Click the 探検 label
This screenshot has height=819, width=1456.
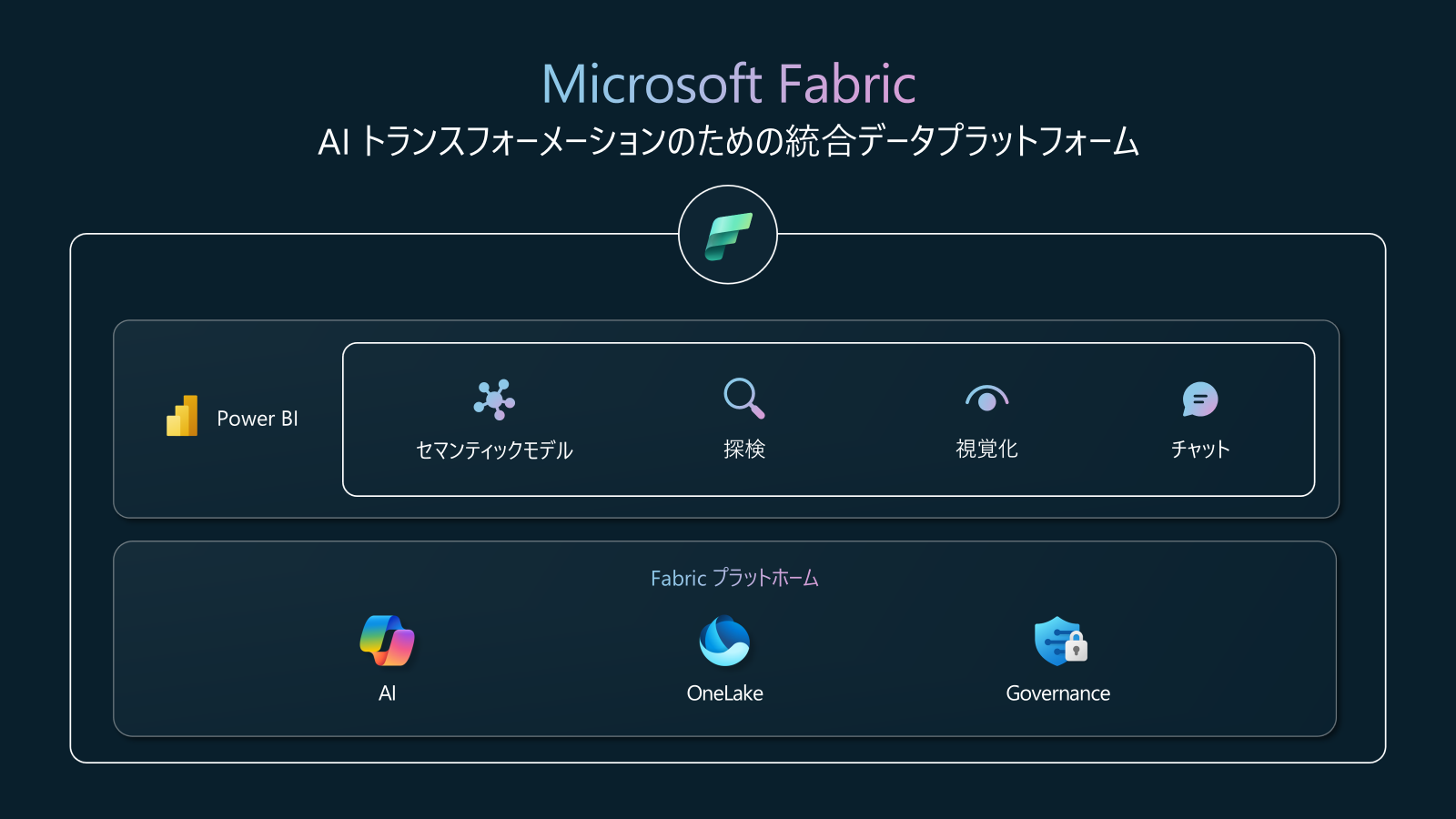point(744,449)
